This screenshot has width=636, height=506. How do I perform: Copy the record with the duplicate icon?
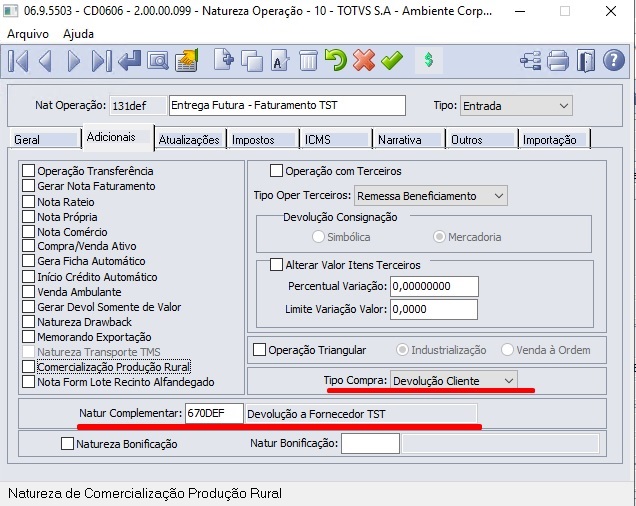click(252, 60)
